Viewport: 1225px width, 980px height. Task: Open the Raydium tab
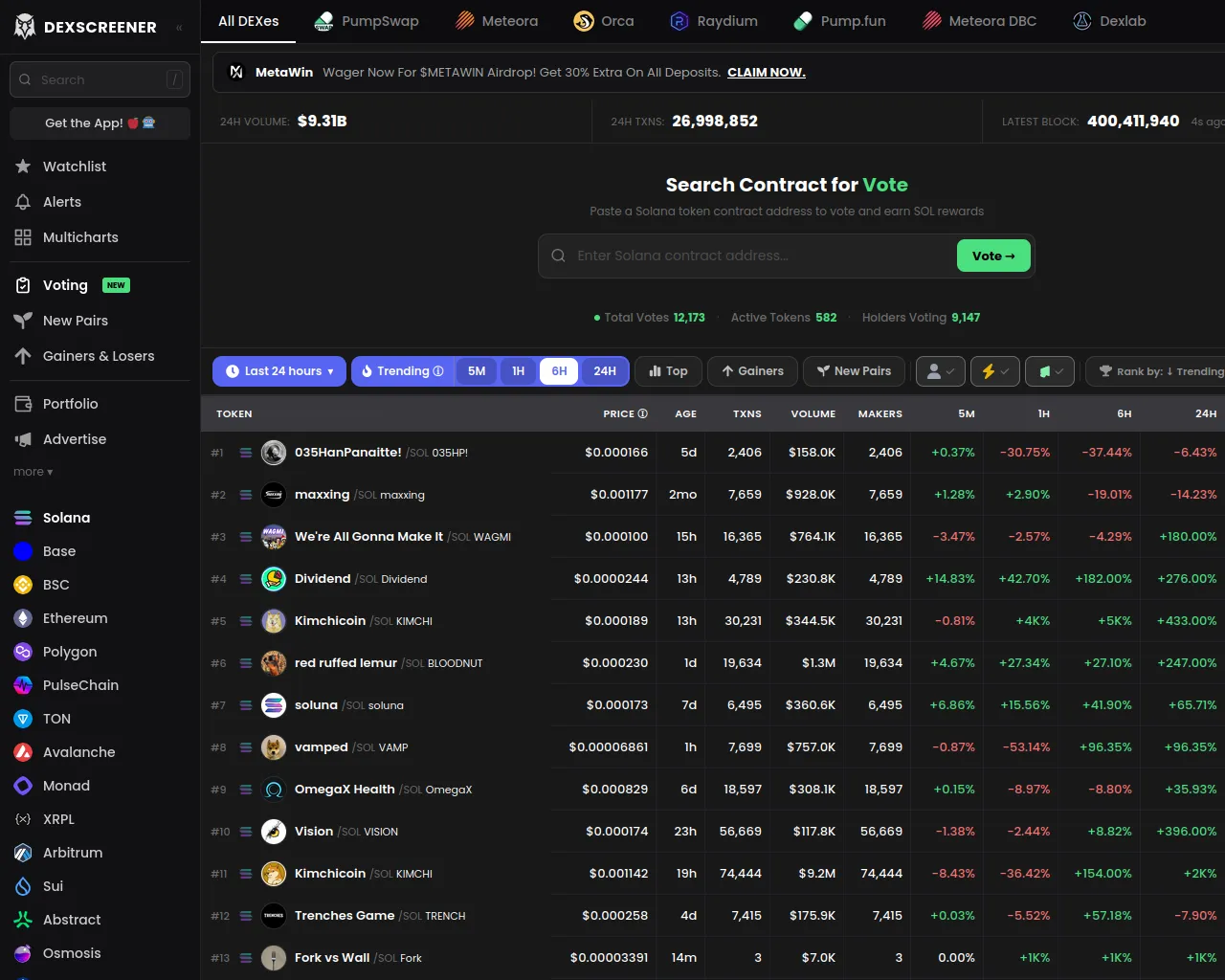click(714, 21)
